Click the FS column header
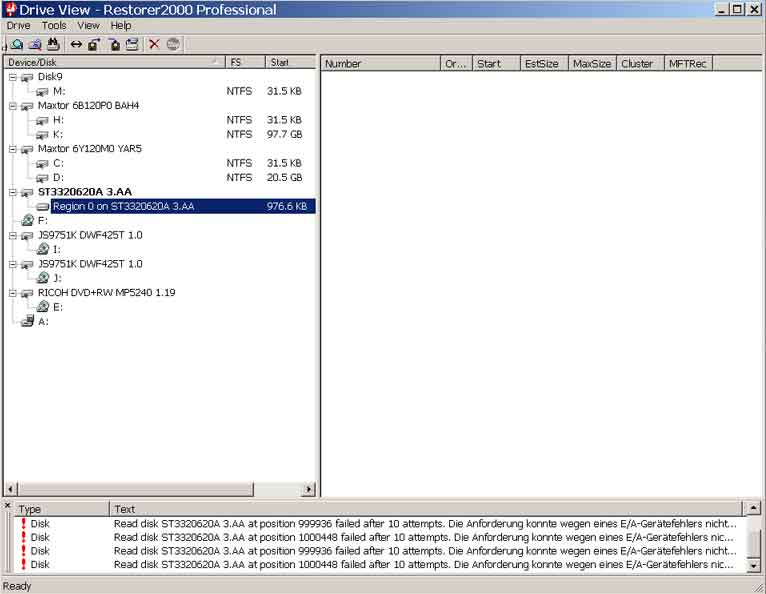 [245, 63]
